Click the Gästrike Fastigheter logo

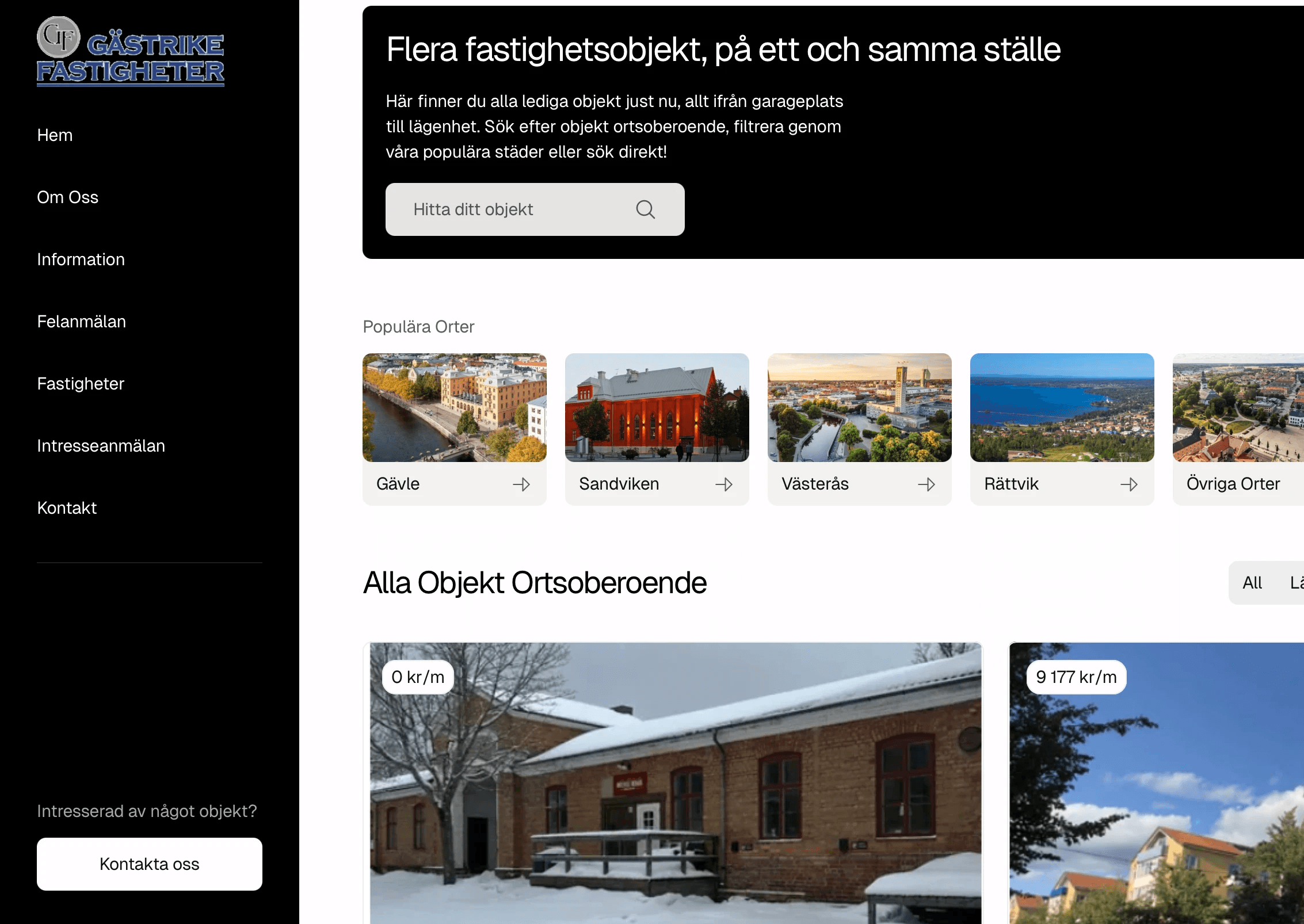pyautogui.click(x=131, y=52)
